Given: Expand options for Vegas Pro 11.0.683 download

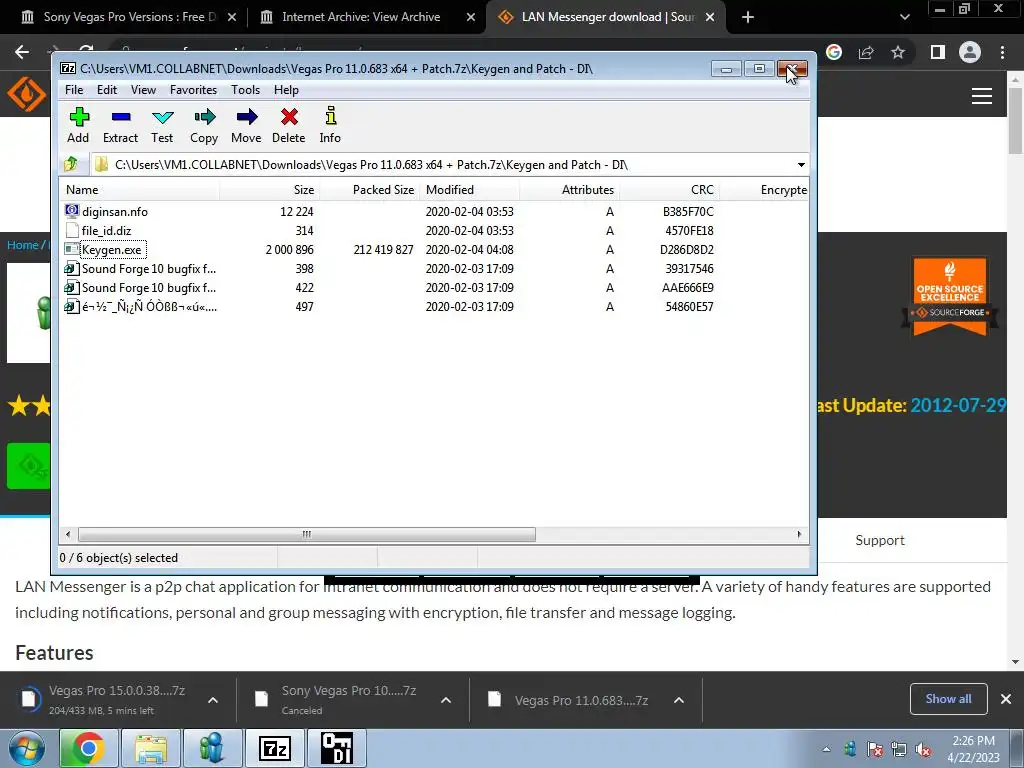Looking at the screenshot, I should click(x=679, y=700).
